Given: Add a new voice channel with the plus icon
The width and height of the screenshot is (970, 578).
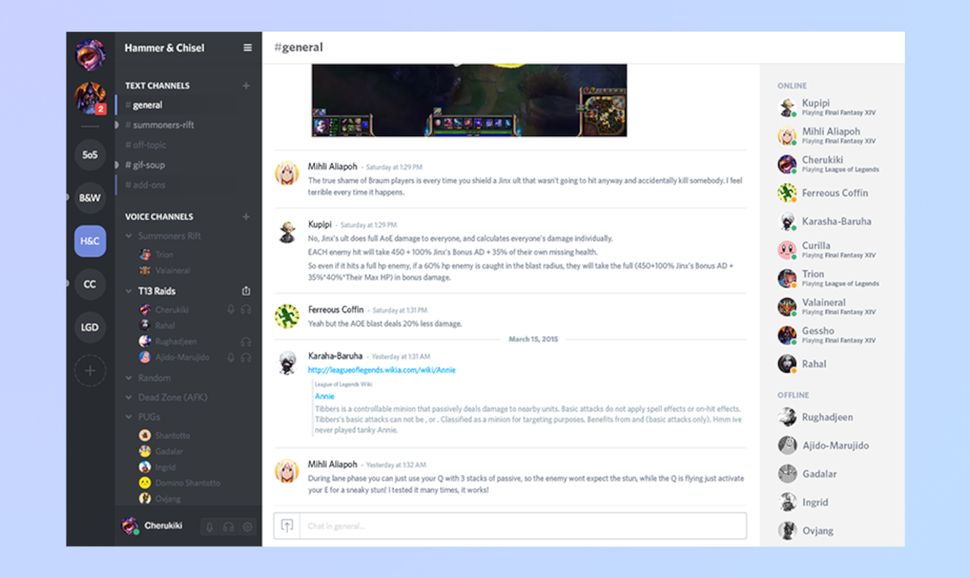Looking at the screenshot, I should pos(247,216).
